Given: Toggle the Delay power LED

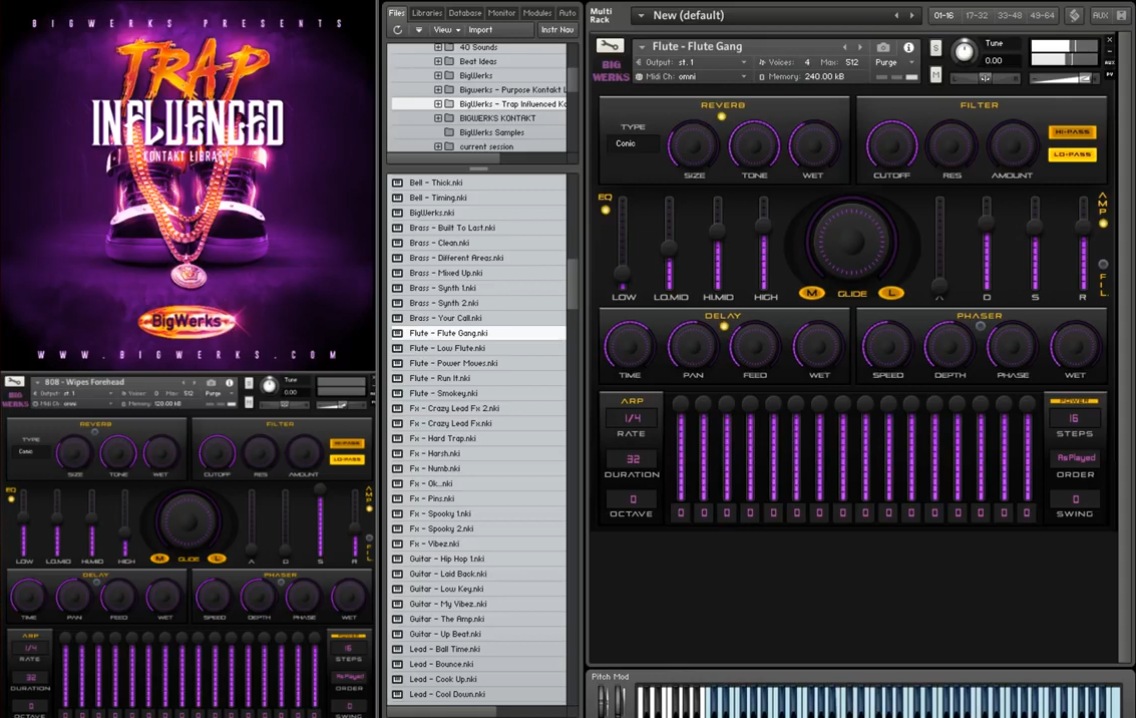Looking at the screenshot, I should click(x=724, y=327).
